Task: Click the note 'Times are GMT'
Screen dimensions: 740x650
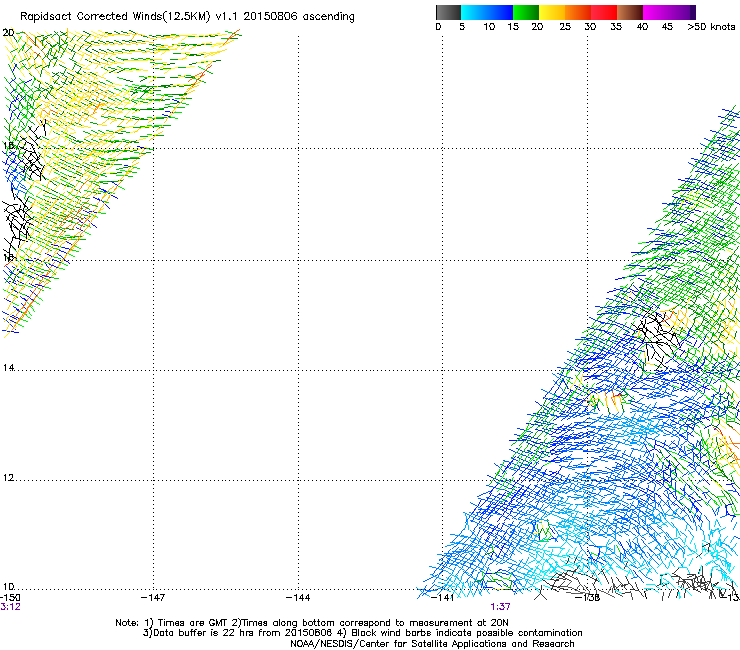Action: [193, 623]
